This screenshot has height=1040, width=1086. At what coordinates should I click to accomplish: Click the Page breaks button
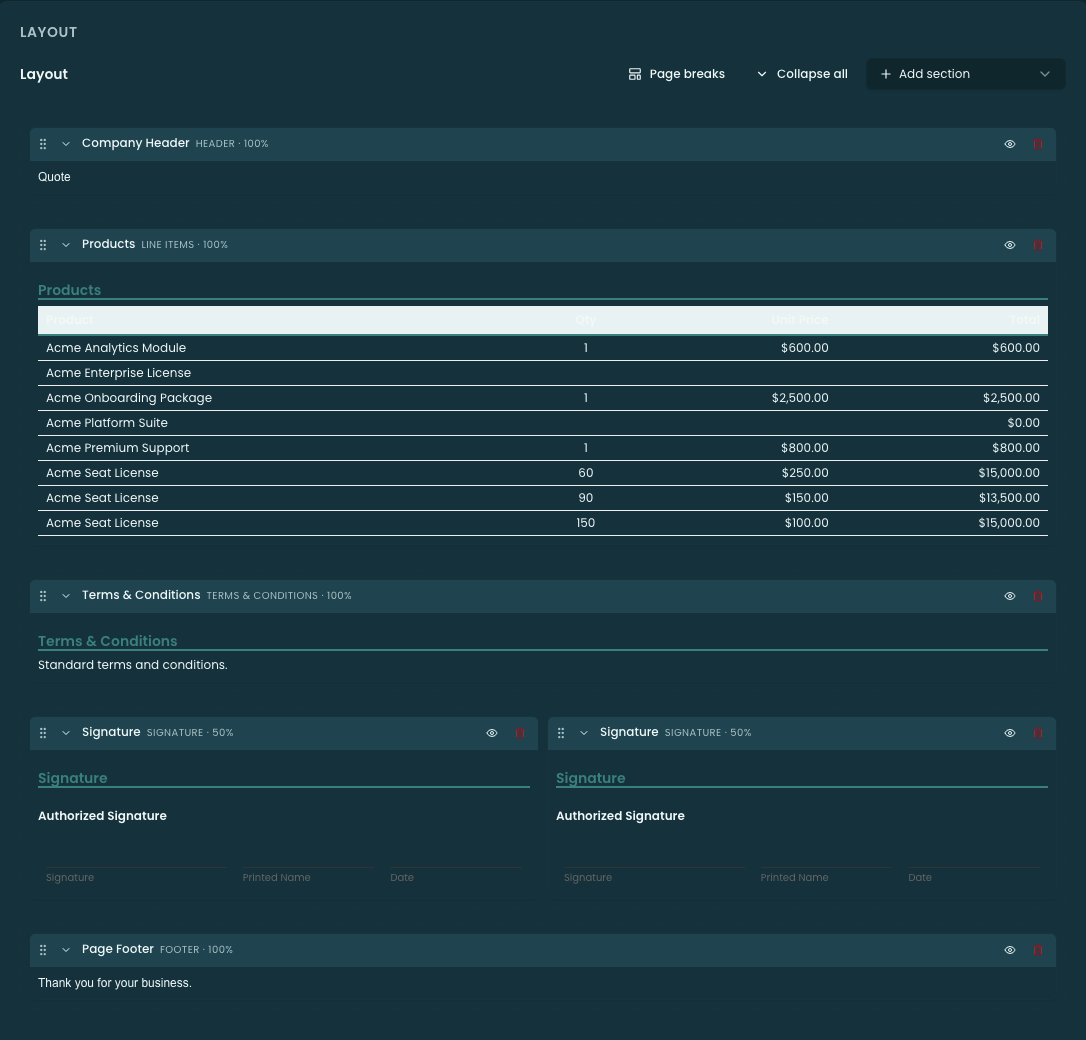tap(677, 74)
